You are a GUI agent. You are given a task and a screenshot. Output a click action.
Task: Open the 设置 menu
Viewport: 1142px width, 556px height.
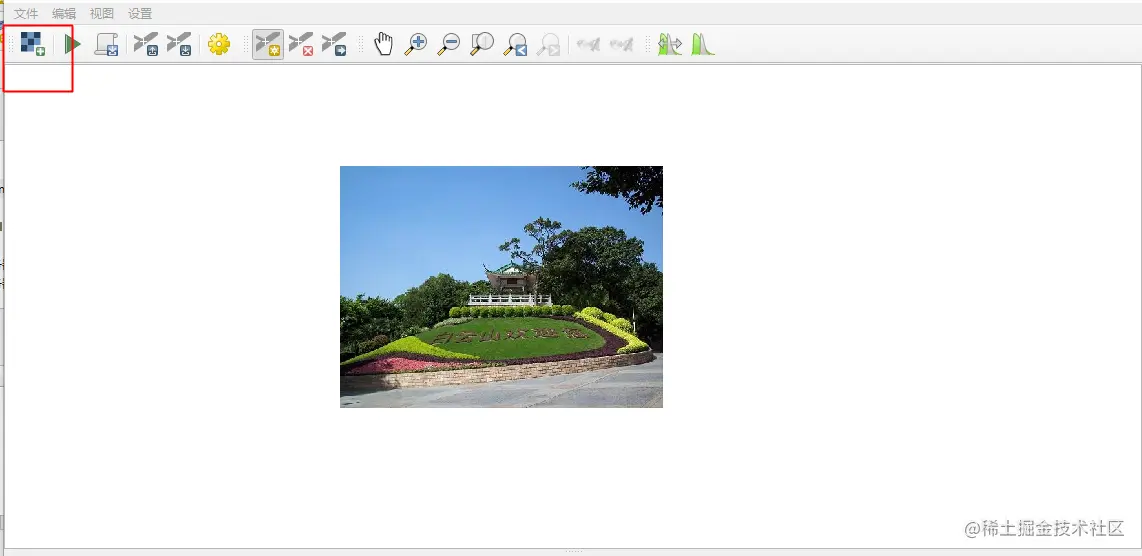(140, 13)
